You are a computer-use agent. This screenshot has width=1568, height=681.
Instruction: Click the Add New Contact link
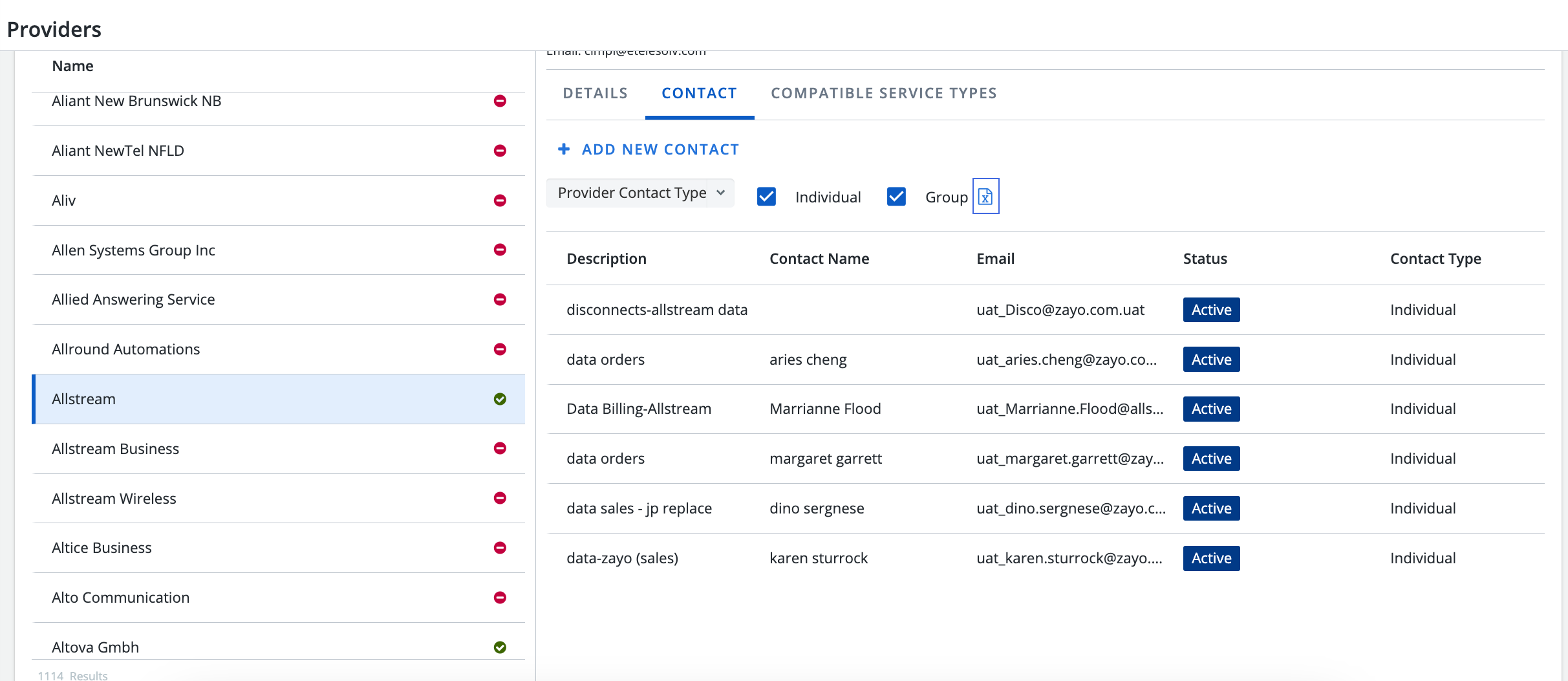coord(660,149)
